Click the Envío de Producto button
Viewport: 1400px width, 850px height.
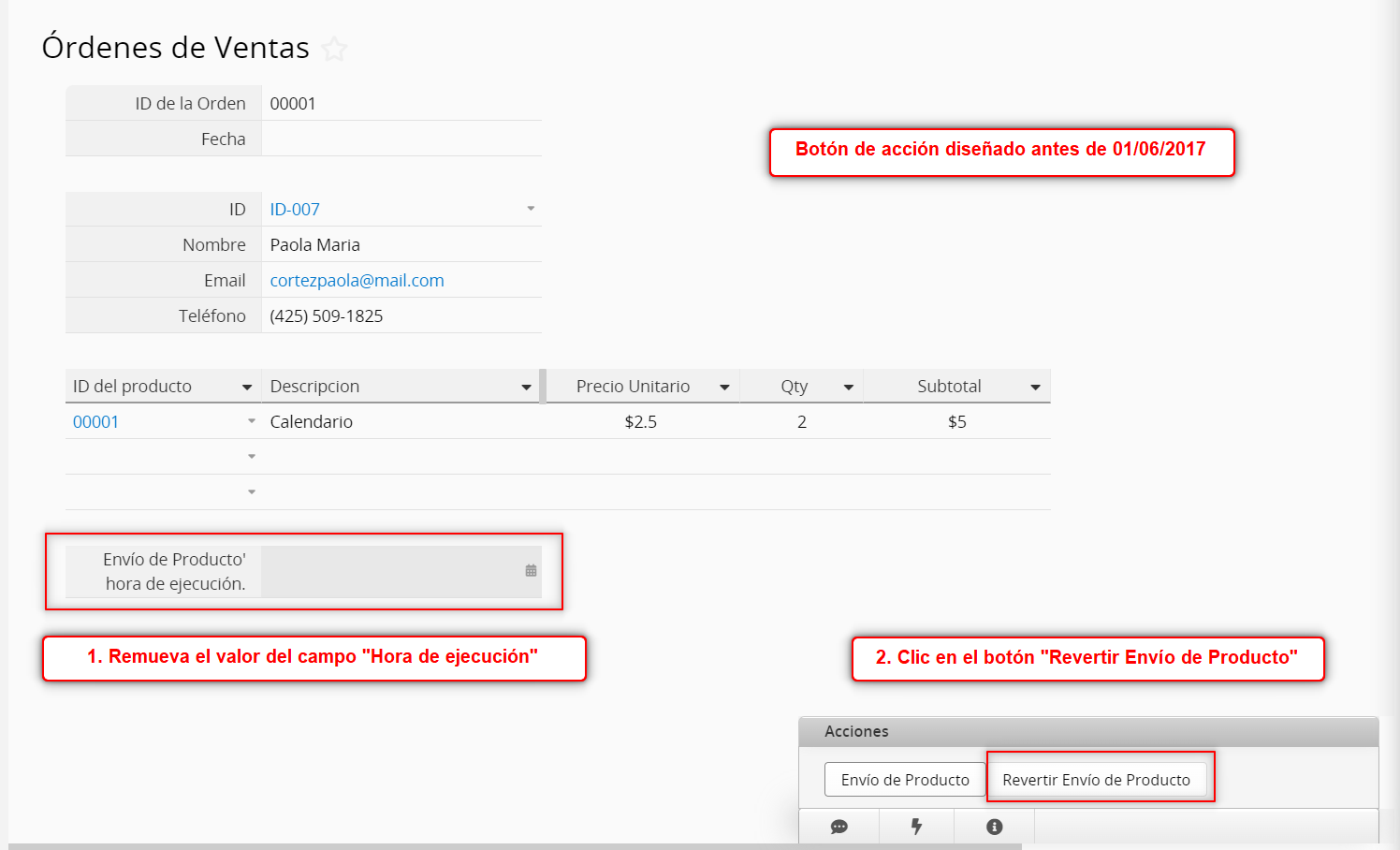(x=904, y=780)
